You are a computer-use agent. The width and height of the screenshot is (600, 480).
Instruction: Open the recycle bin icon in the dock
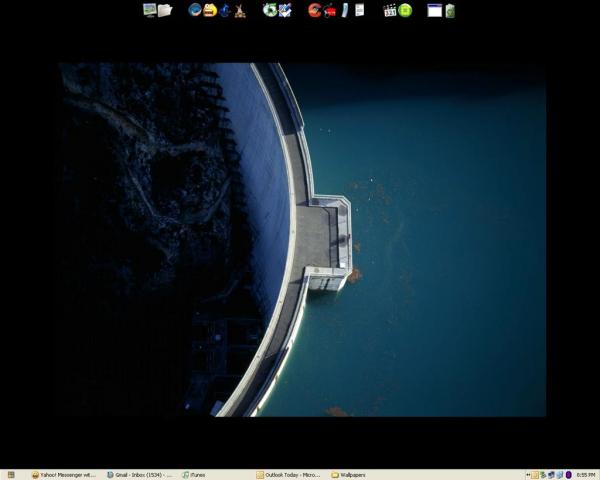[x=450, y=10]
